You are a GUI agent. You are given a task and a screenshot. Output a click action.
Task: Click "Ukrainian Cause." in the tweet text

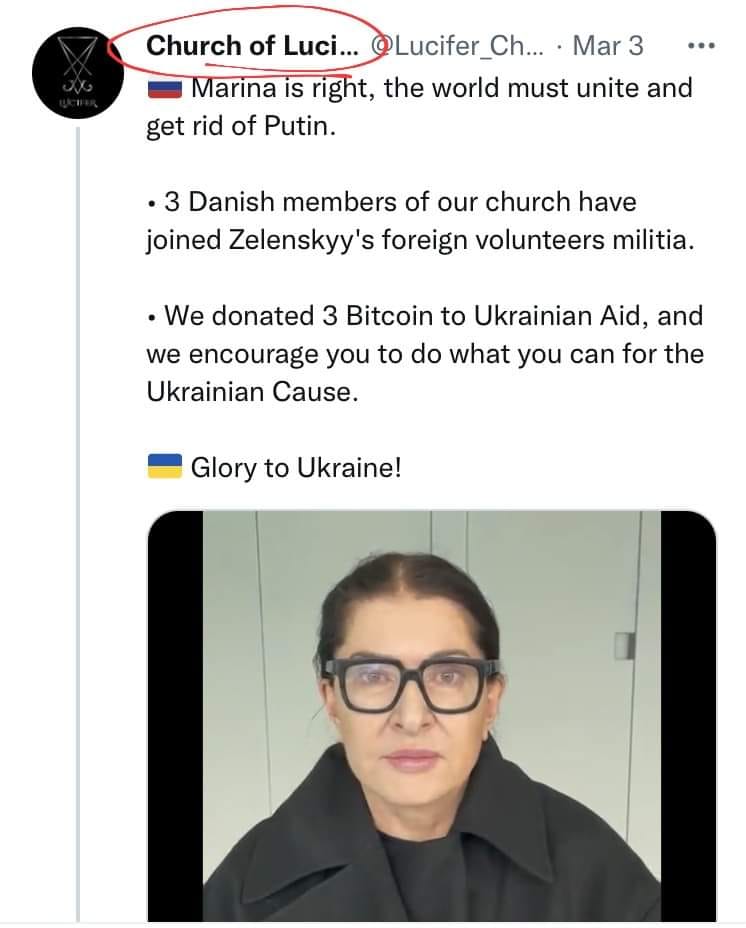pos(251,392)
